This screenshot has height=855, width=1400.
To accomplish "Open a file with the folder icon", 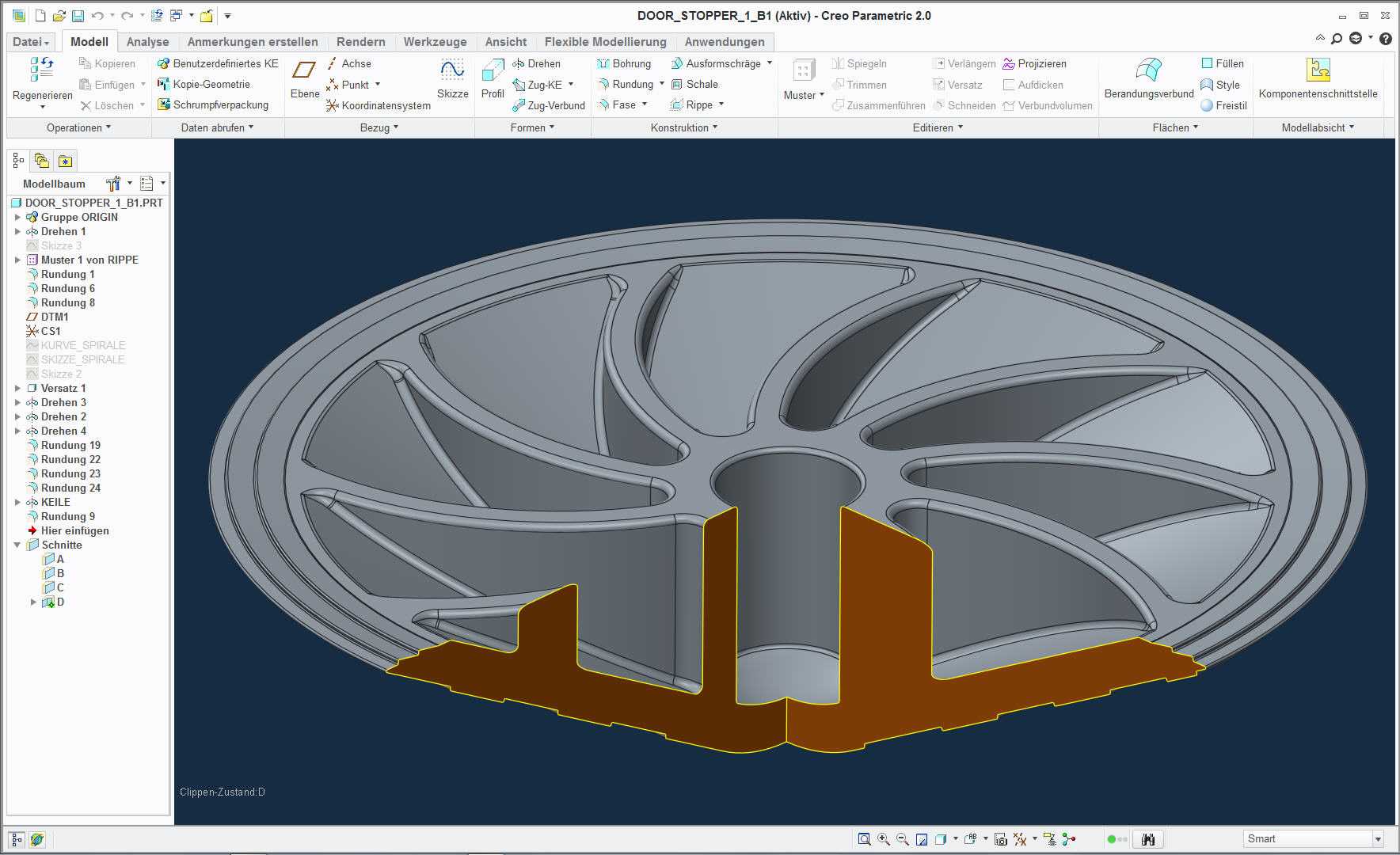I will (x=59, y=16).
